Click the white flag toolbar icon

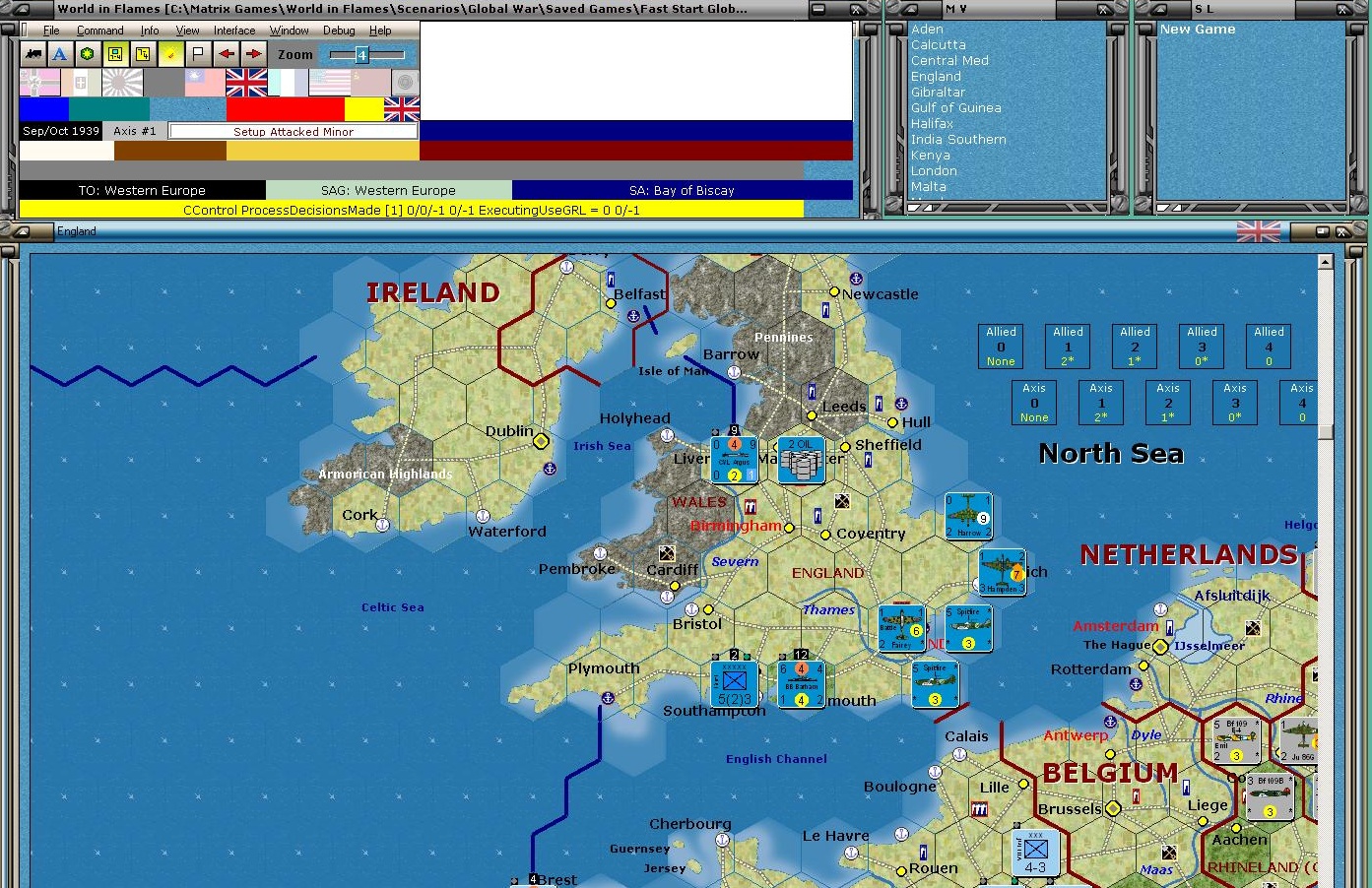pos(198,54)
